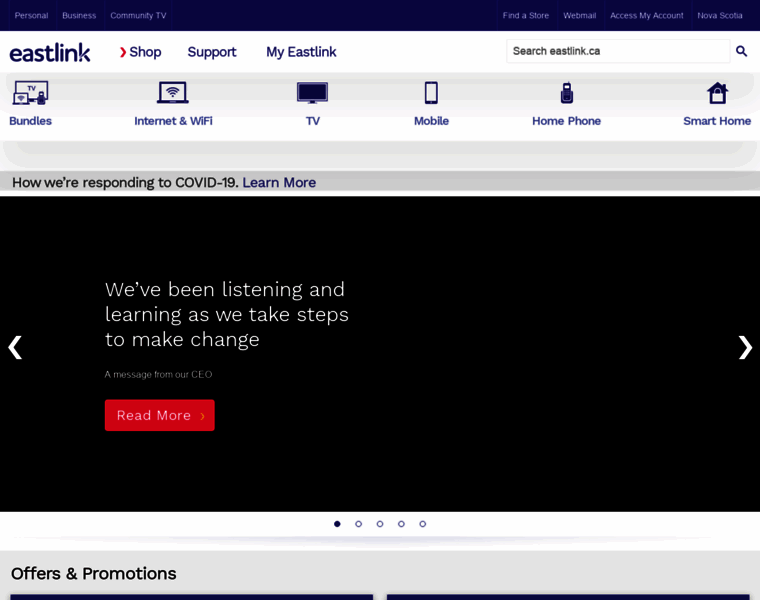This screenshot has width=760, height=600.
Task: Go to the fifth carousel dot
Action: pos(423,524)
